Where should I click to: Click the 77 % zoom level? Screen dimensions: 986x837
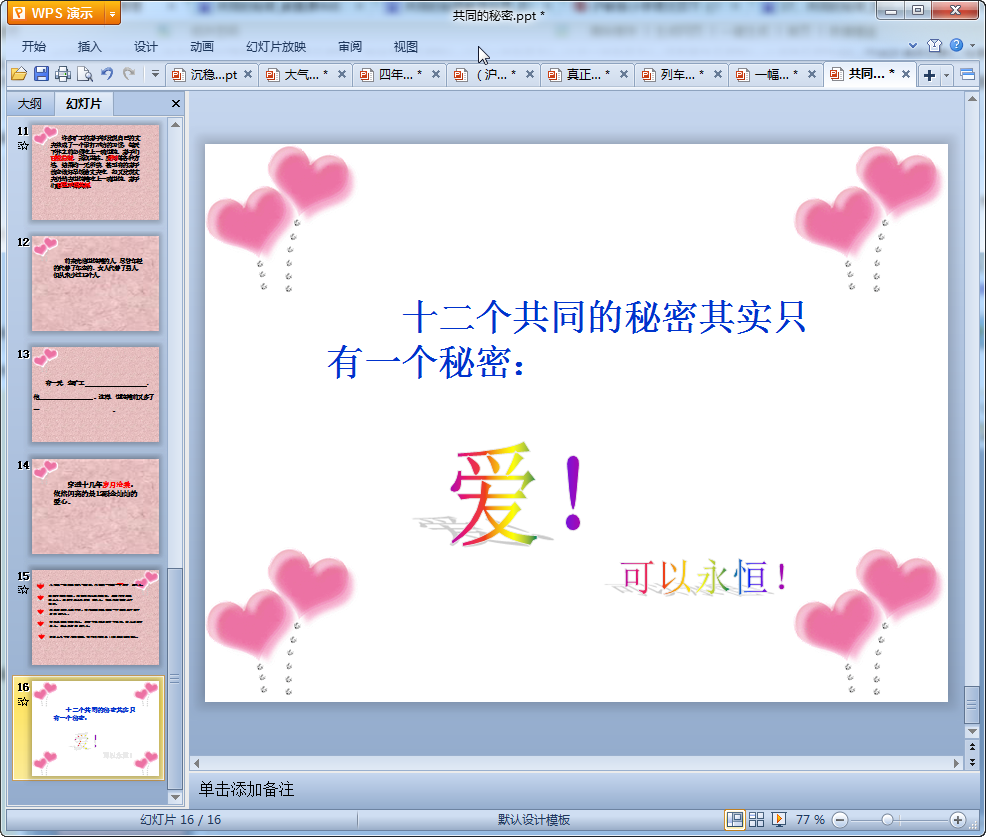click(810, 819)
